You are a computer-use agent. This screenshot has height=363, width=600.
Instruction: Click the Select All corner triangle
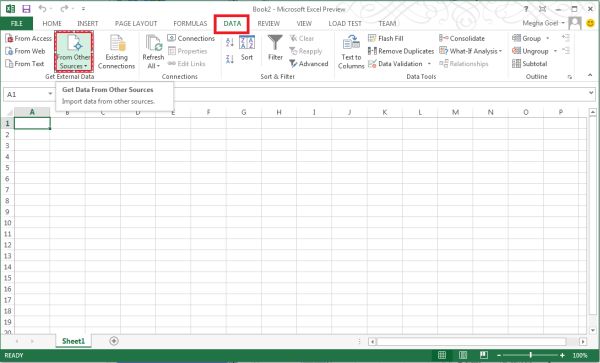(10, 113)
